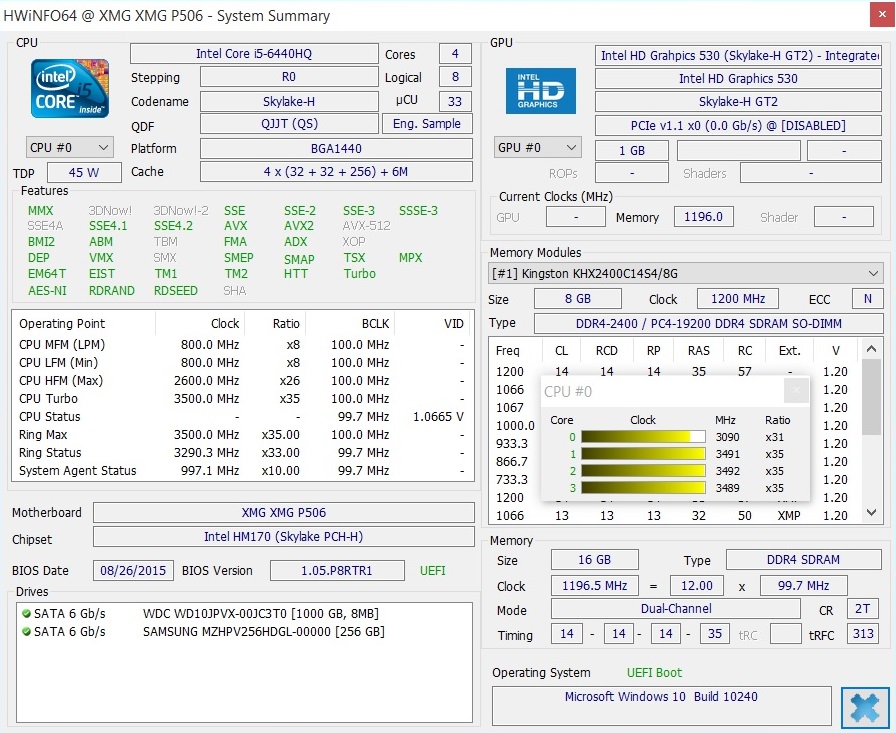
Task: Click the Skylake-H GT2 GPU field
Action: [x=738, y=102]
